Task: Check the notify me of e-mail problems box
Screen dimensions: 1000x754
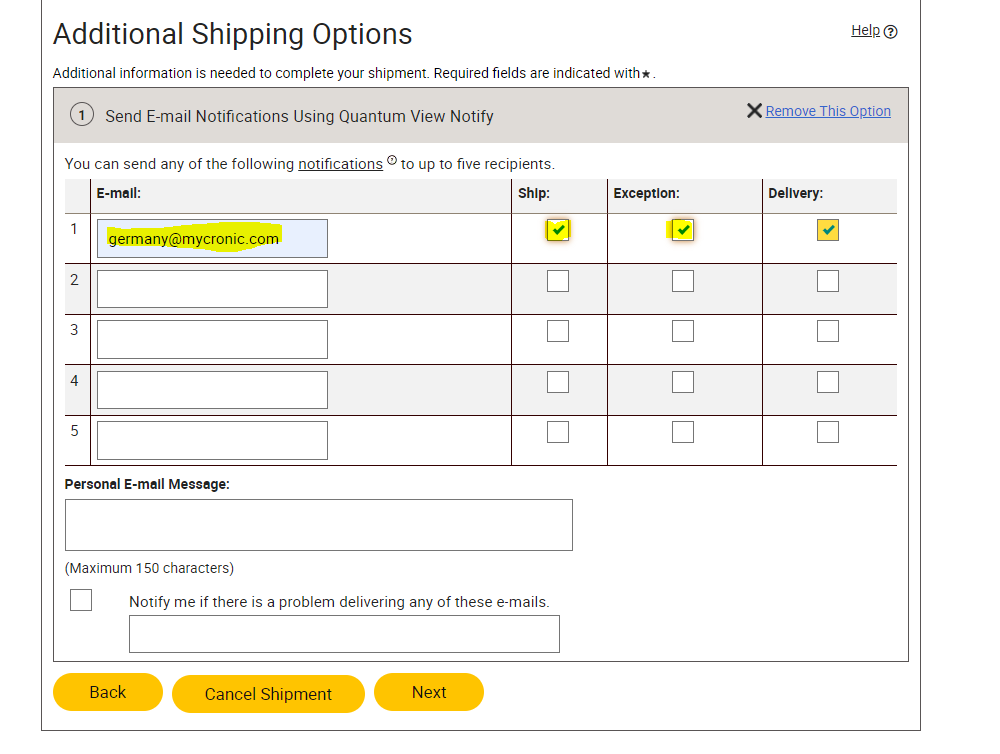Action: [x=81, y=600]
